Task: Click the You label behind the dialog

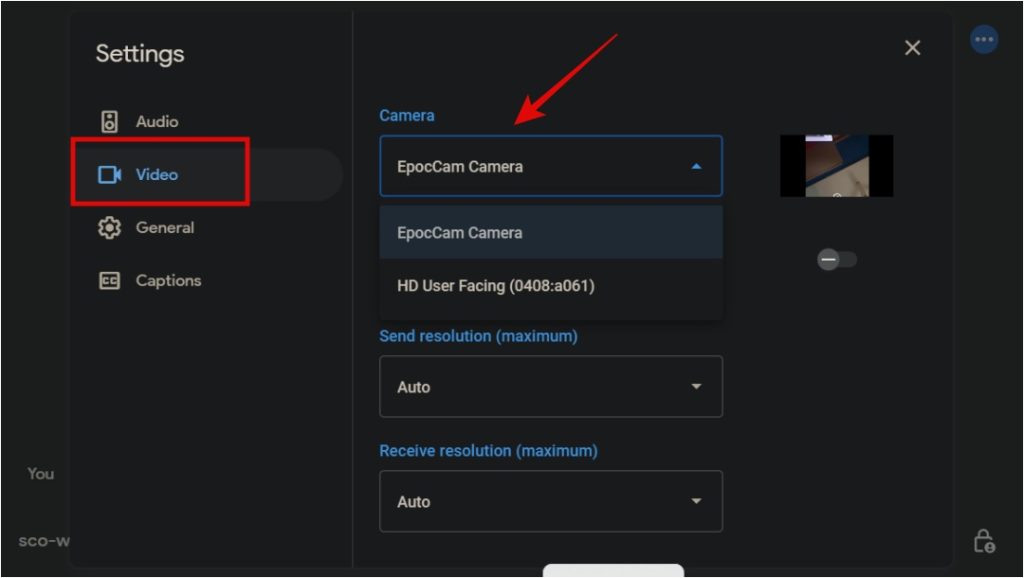Action: point(40,474)
